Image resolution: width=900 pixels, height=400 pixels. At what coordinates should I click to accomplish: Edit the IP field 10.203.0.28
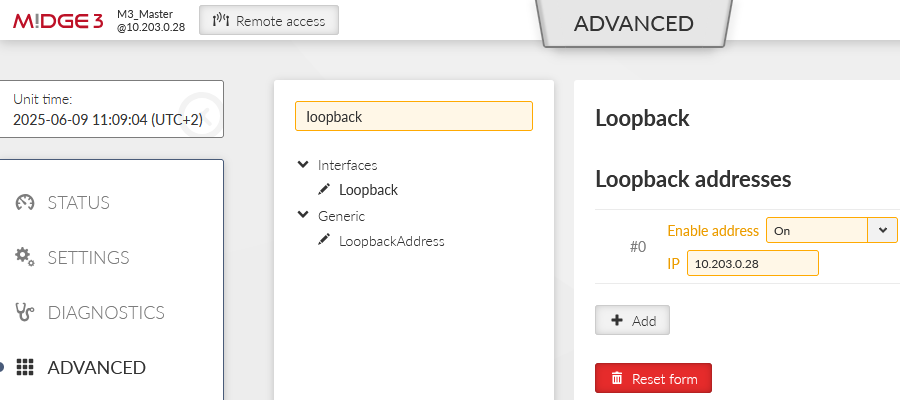752,263
